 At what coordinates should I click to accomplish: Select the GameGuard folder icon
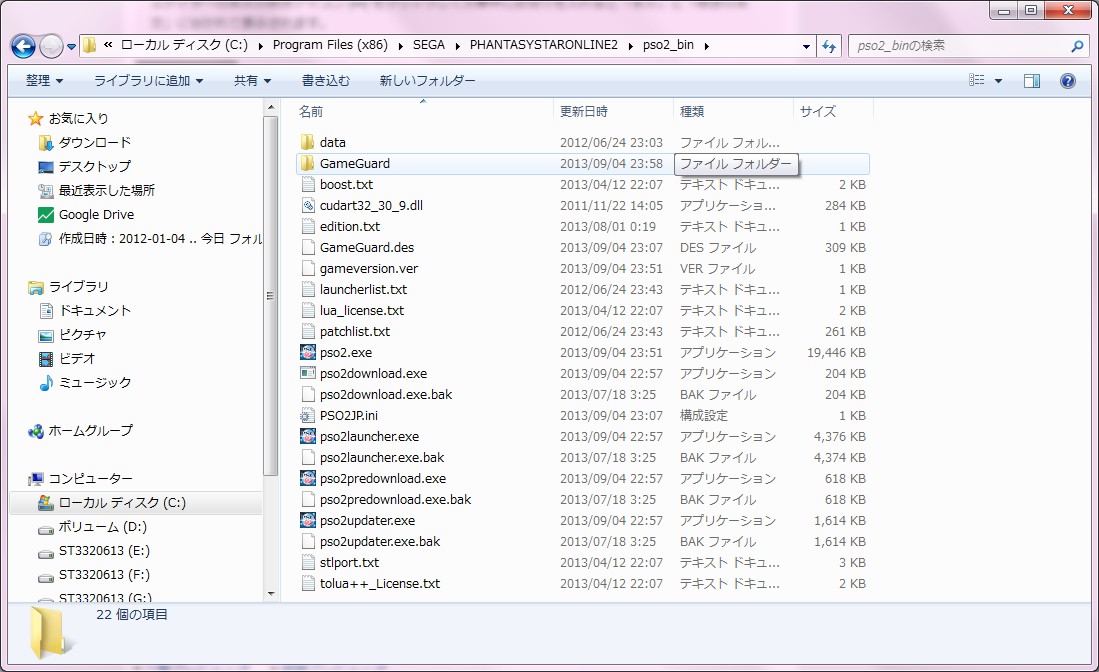click(307, 163)
